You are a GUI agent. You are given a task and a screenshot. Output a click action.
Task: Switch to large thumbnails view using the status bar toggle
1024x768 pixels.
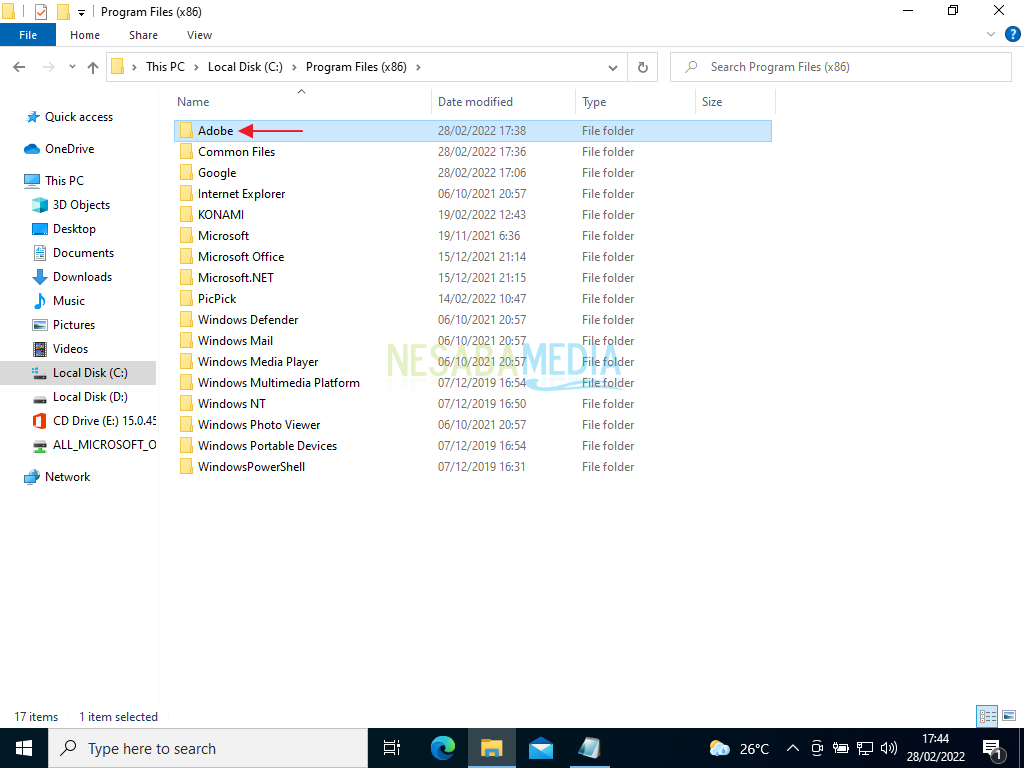pos(1011,716)
